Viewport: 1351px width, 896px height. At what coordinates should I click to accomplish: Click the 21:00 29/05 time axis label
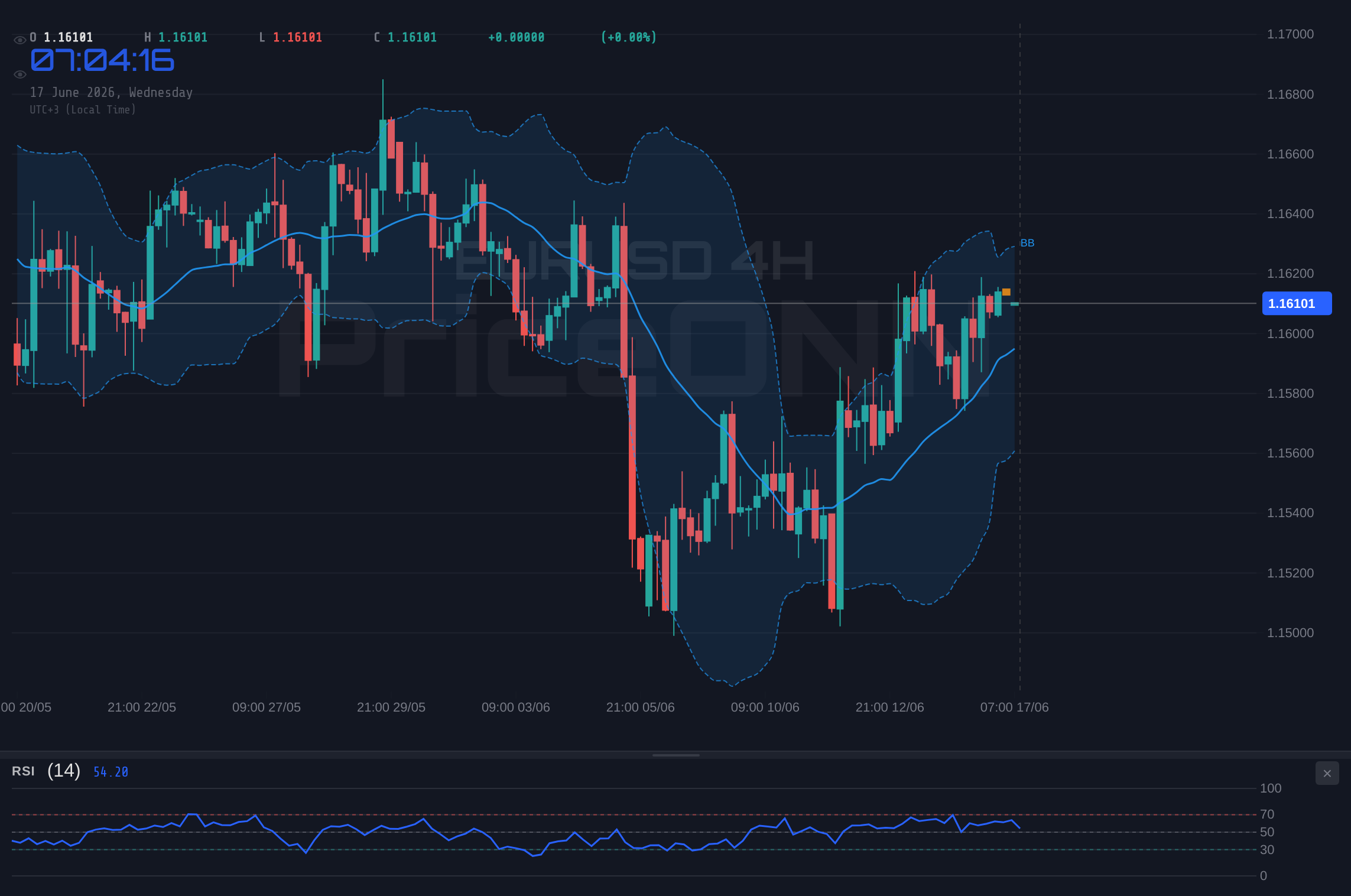[x=391, y=707]
